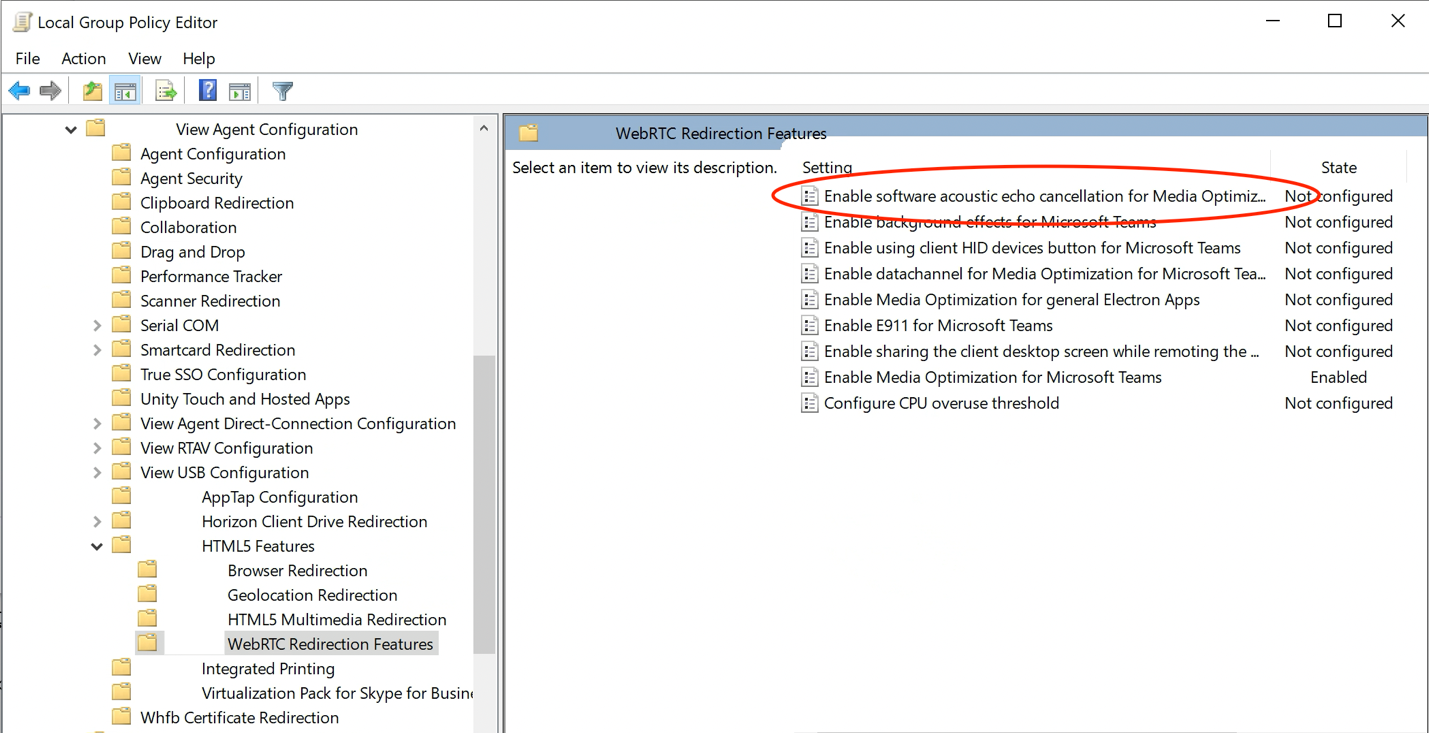
Task: Collapse the View Agent Configuration node
Action: pos(70,129)
